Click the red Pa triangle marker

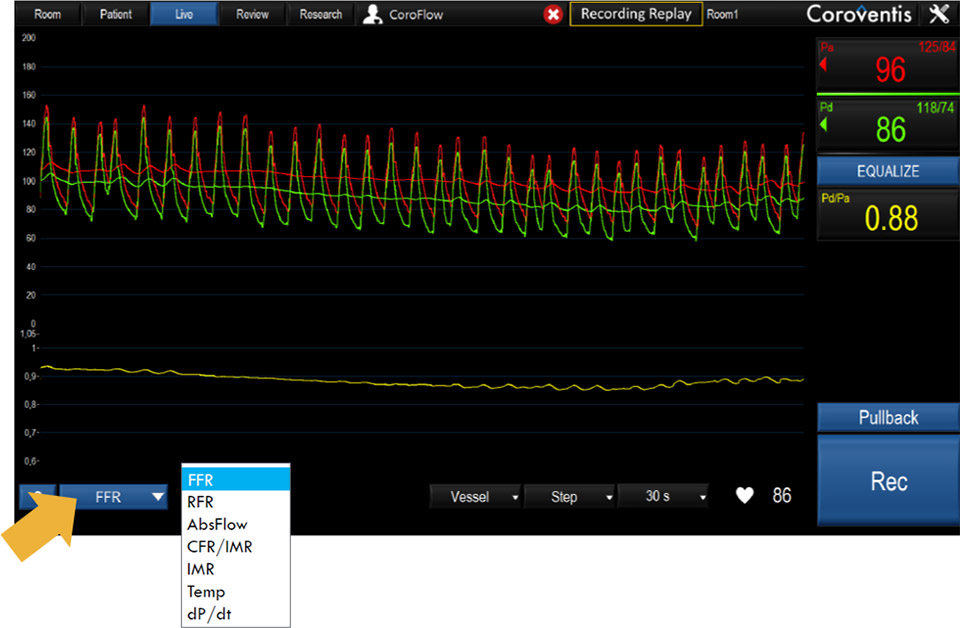pos(823,64)
